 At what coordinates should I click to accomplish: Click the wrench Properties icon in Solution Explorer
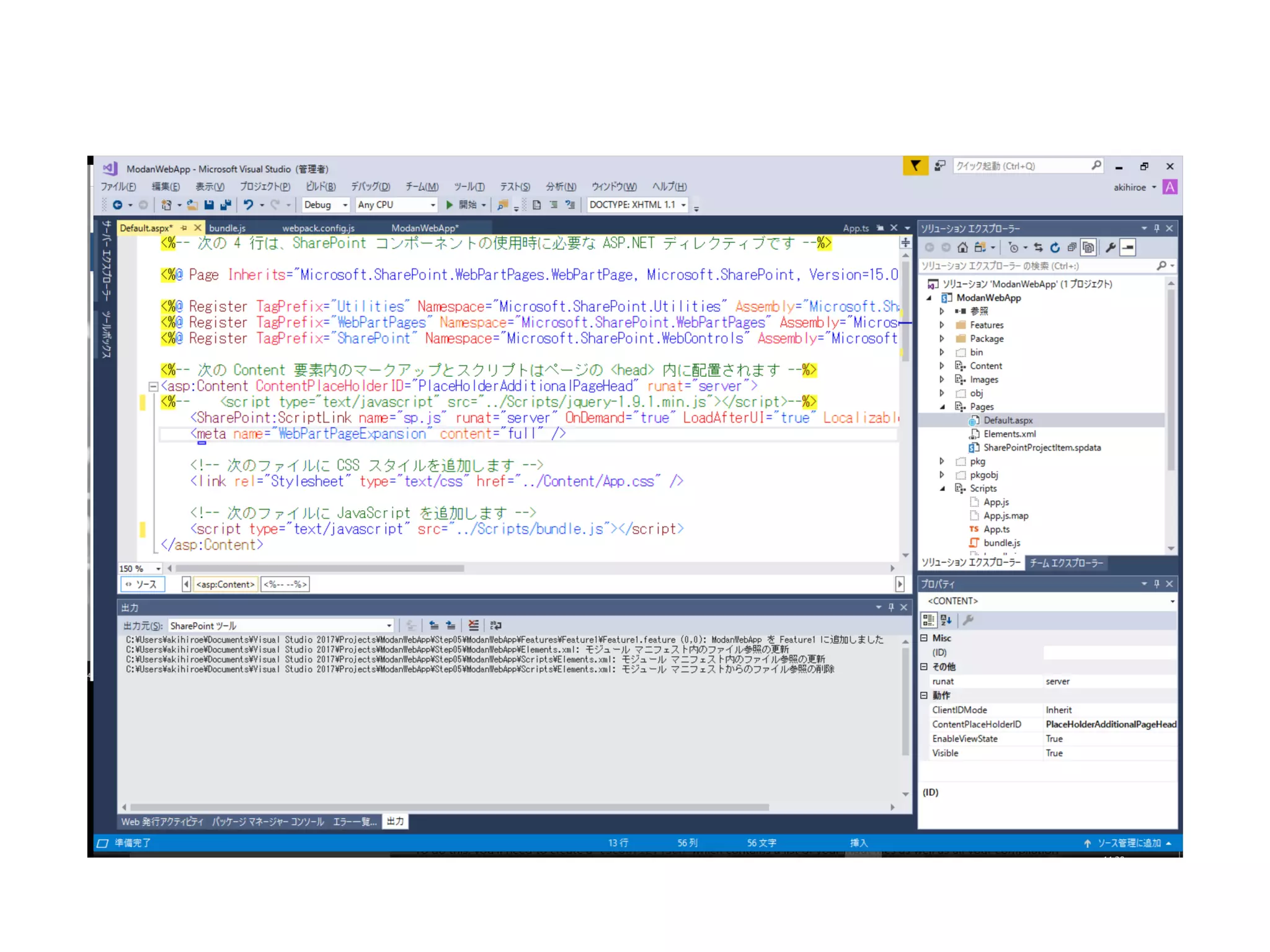pyautogui.click(x=1111, y=247)
